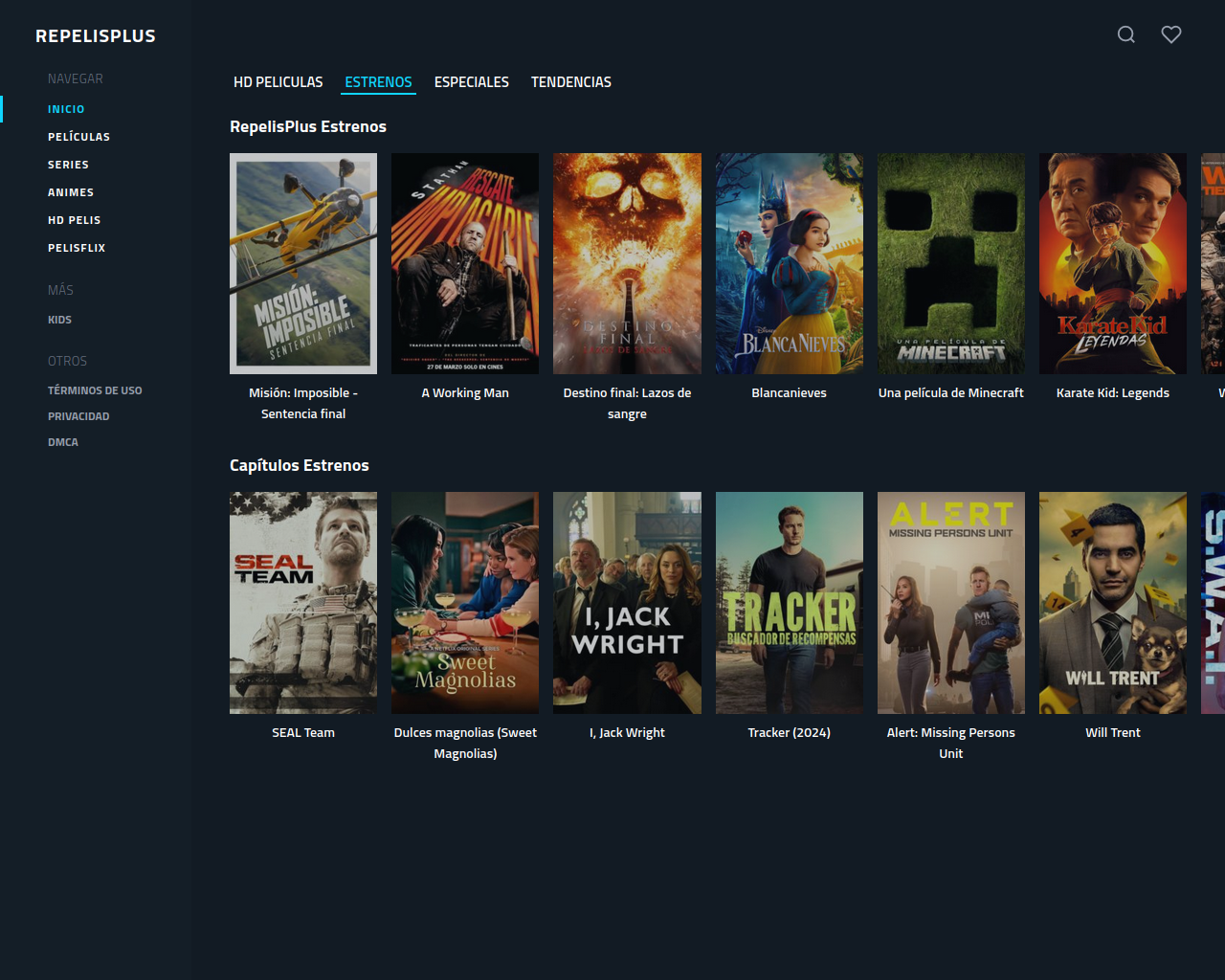
Task: Click the 'I, Jack Wright' title
Action: (627, 732)
